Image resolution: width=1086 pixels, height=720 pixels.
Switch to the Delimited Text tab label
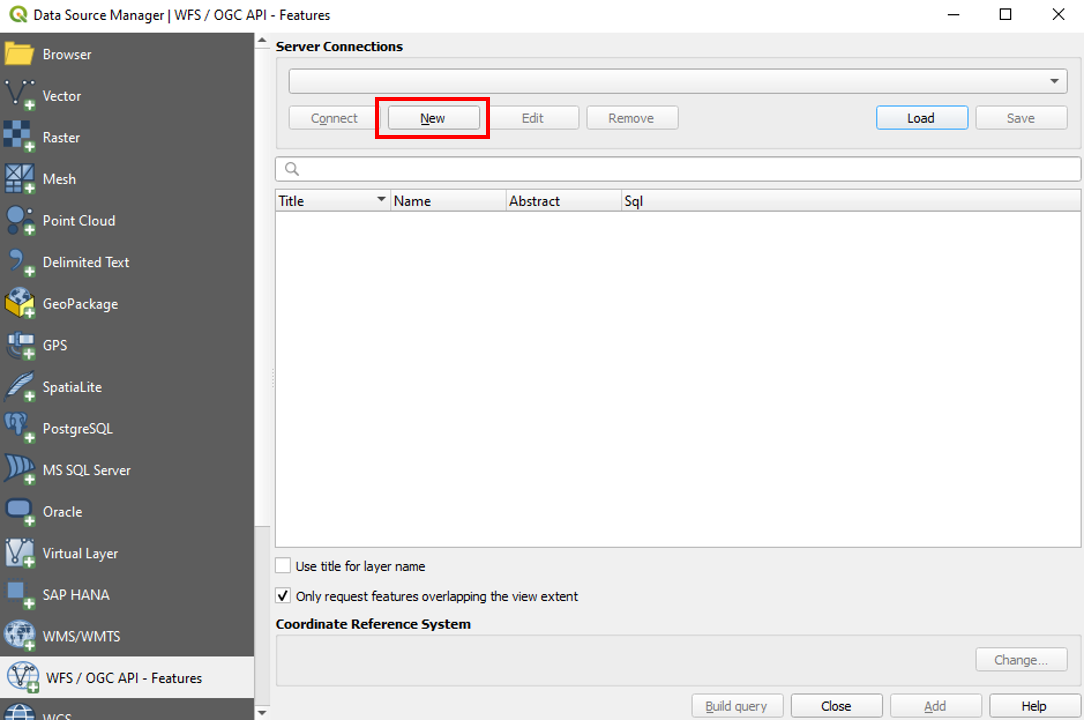point(86,262)
